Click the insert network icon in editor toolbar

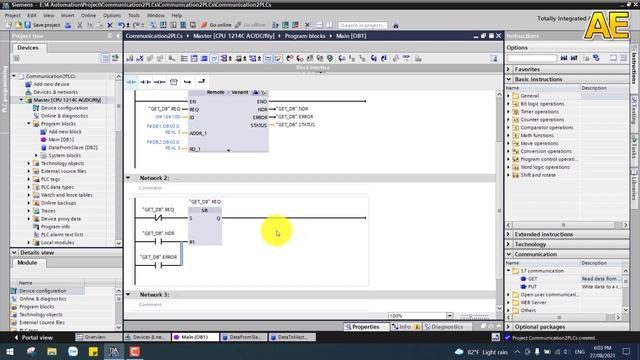130,59
